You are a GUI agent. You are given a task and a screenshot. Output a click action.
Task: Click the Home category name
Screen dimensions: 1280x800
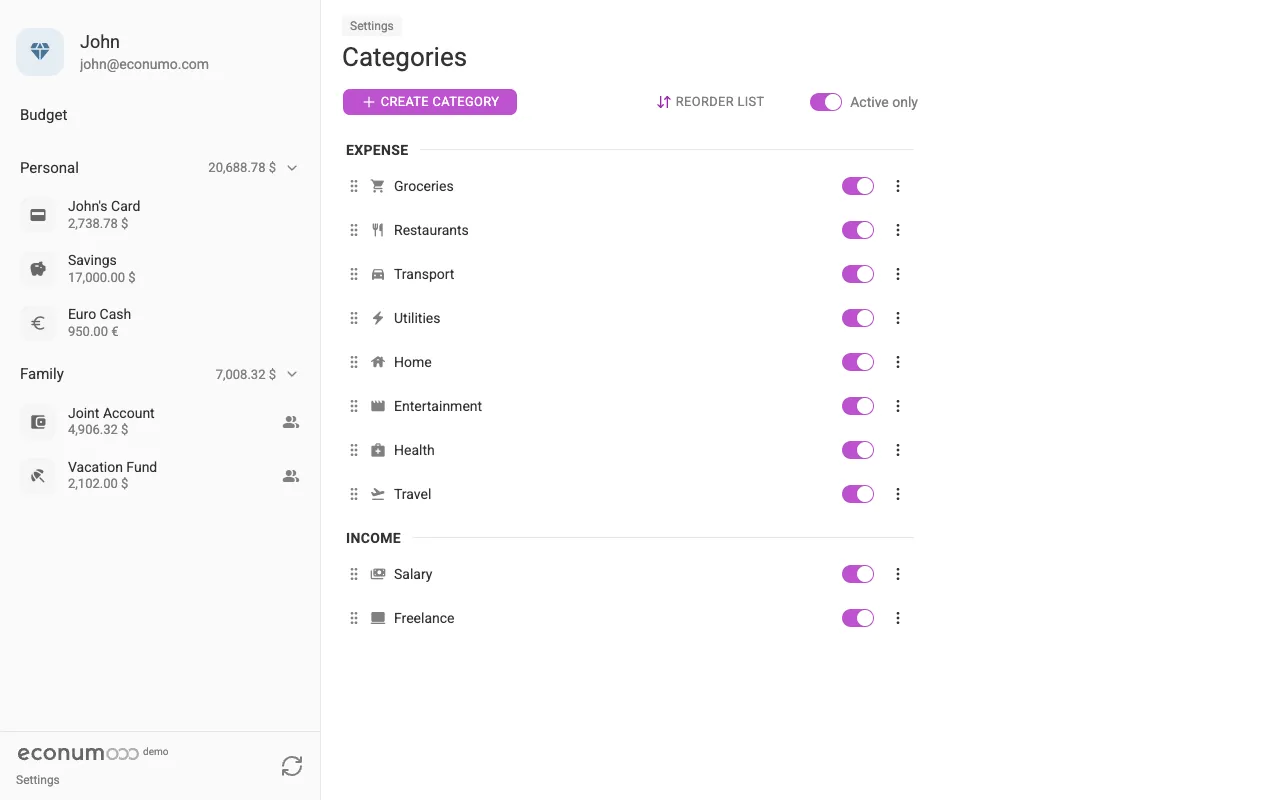(x=413, y=362)
